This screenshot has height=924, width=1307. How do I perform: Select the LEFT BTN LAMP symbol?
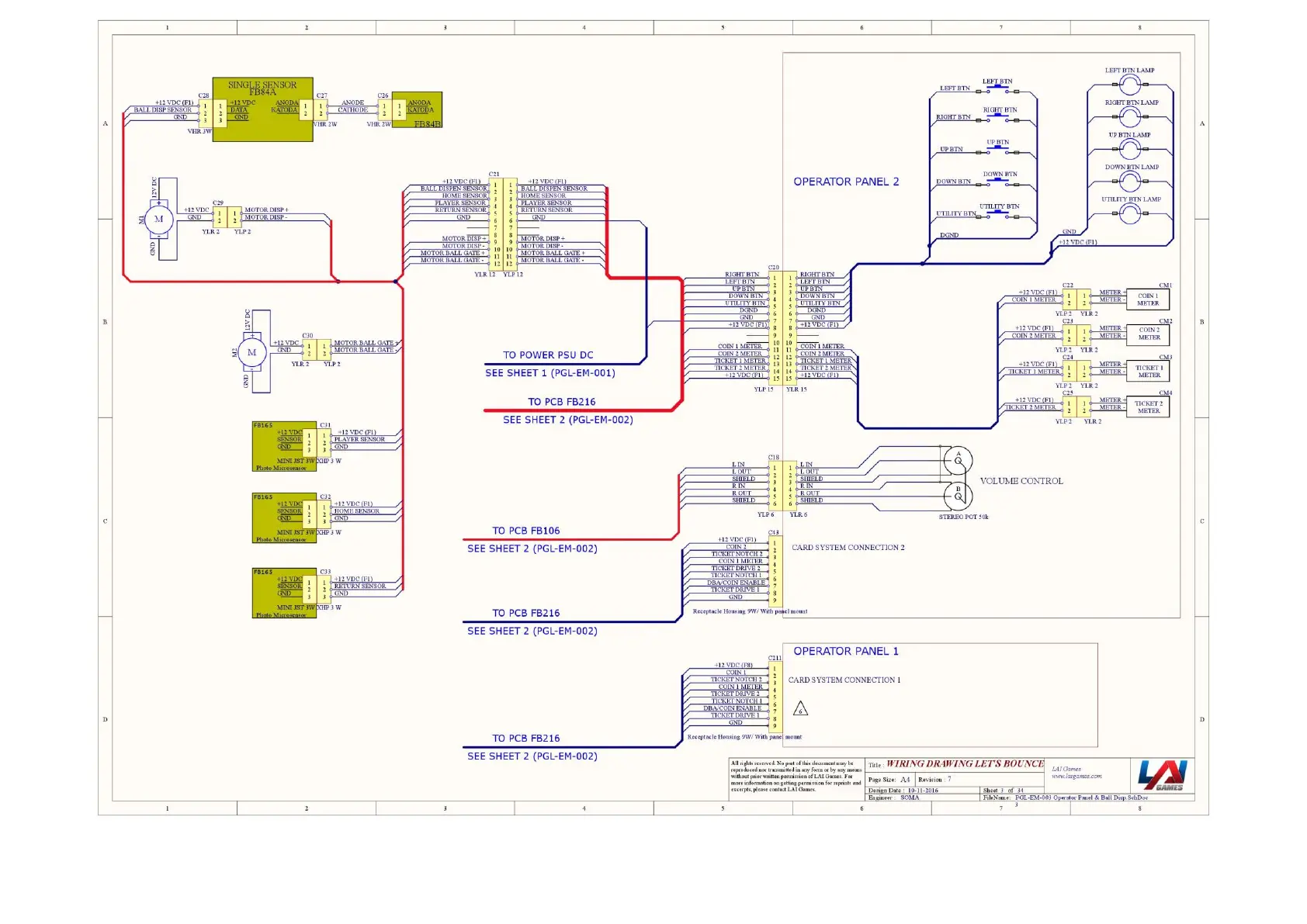[1130, 85]
